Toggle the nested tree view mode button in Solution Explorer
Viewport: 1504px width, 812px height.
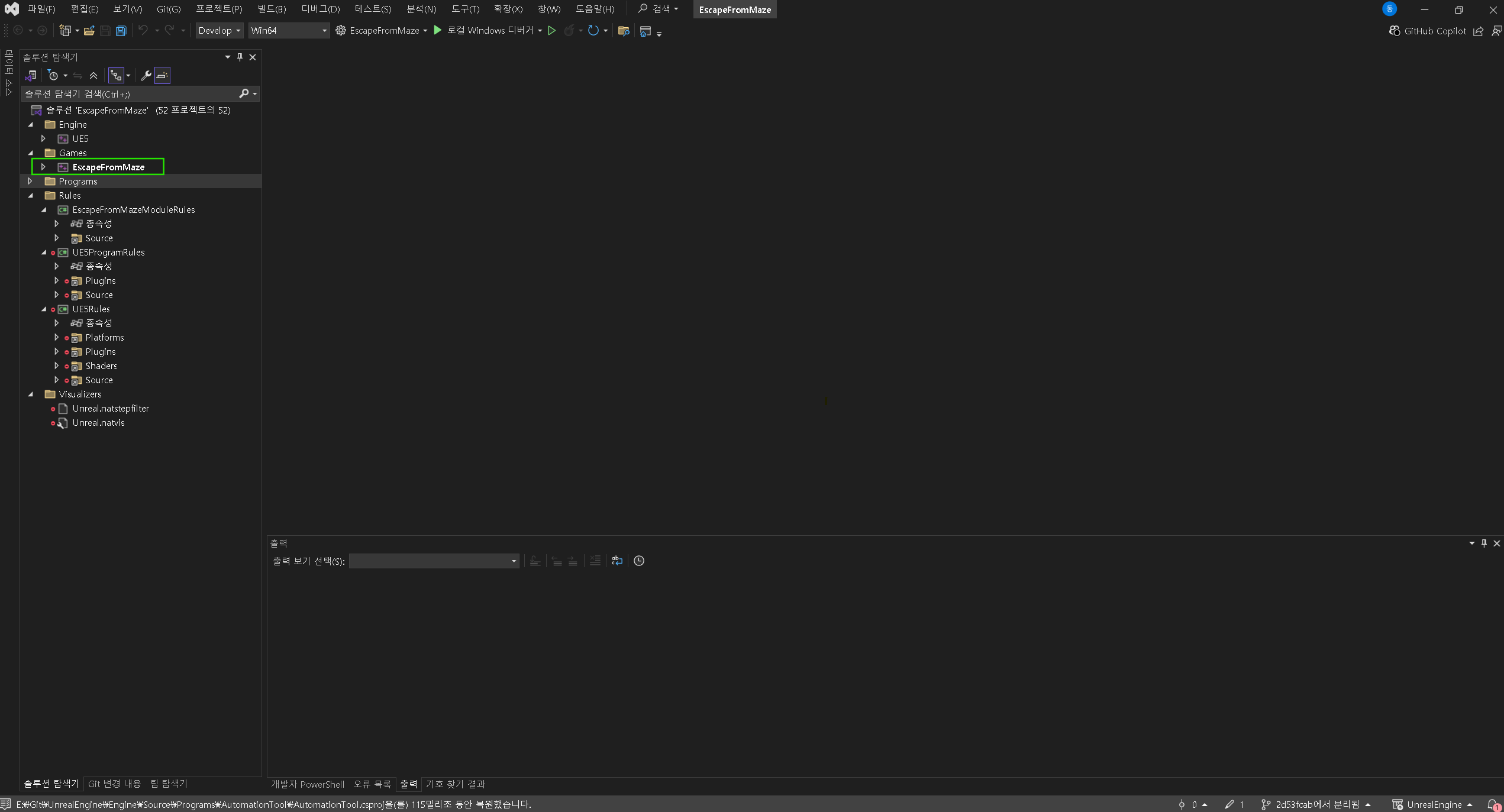coord(116,76)
